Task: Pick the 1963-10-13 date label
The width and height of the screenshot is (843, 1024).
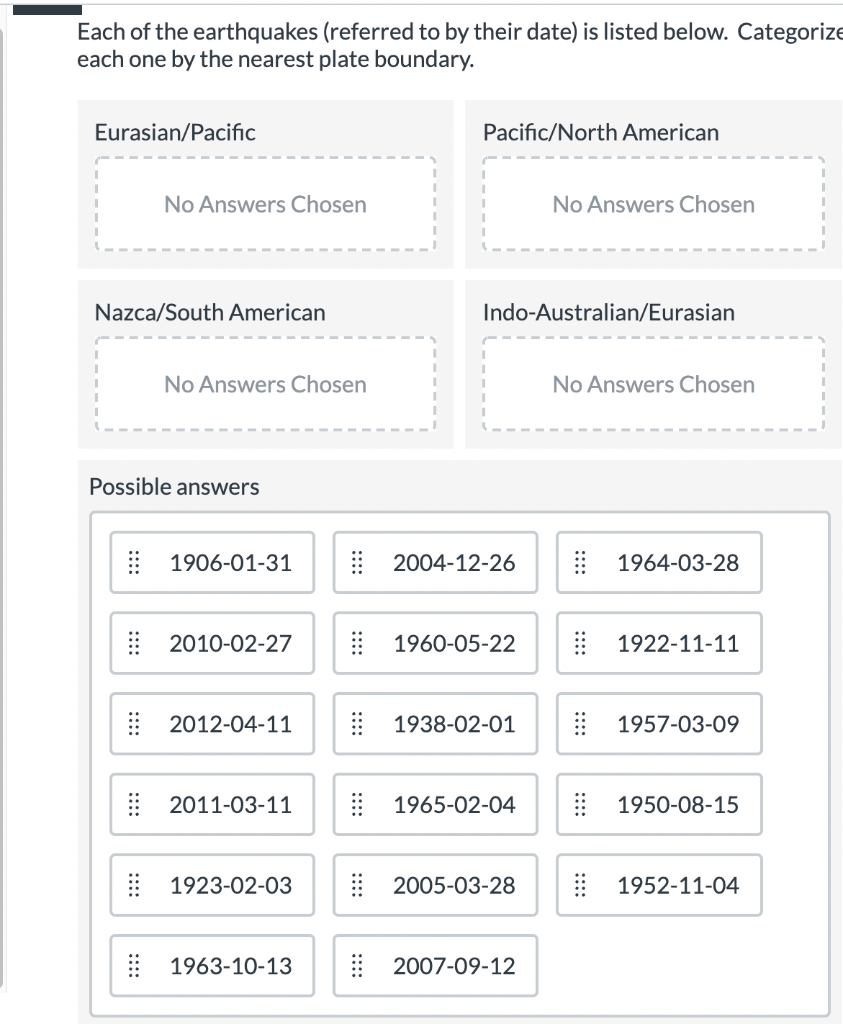Action: pos(231,966)
